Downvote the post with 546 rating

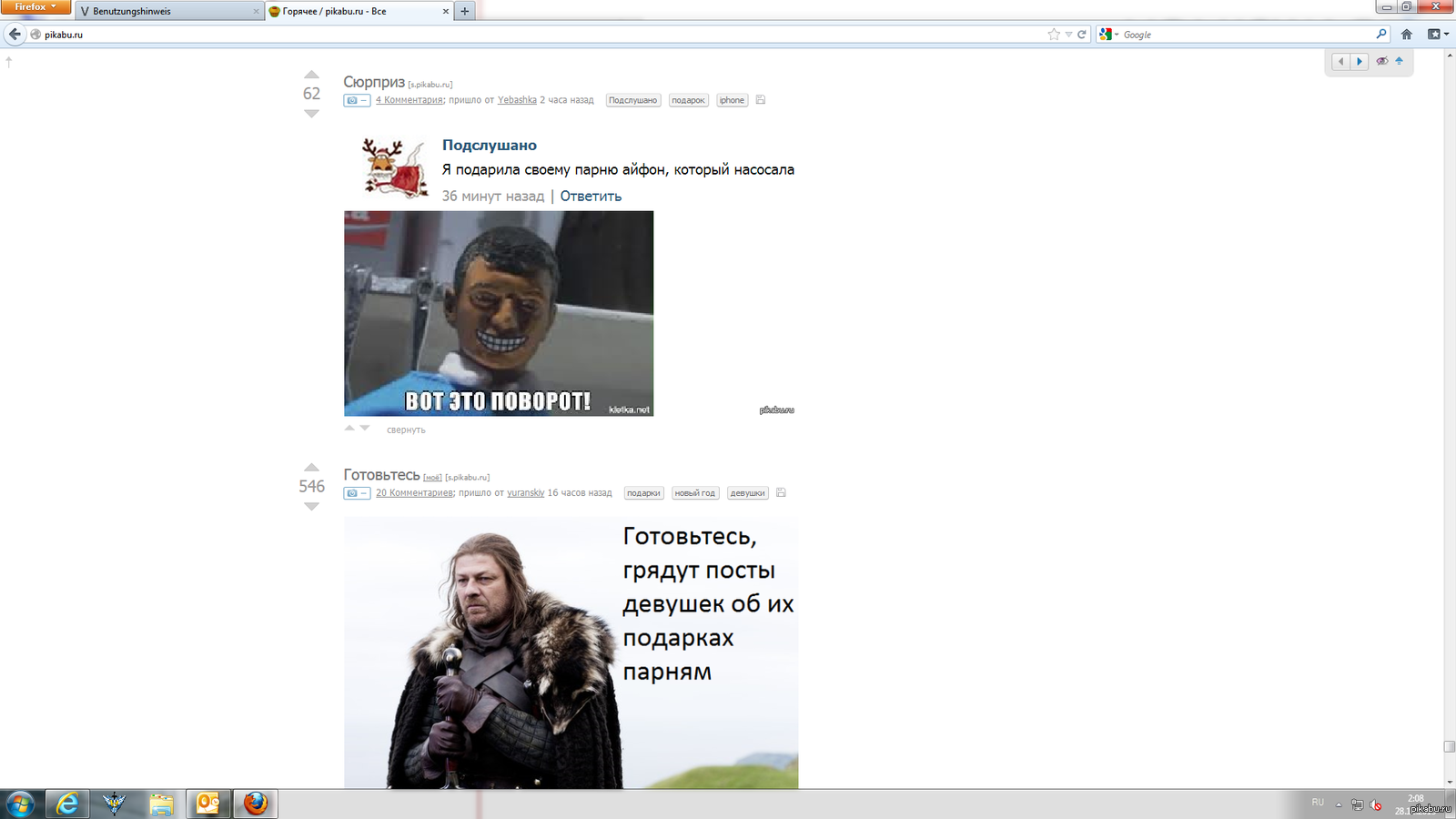(311, 507)
